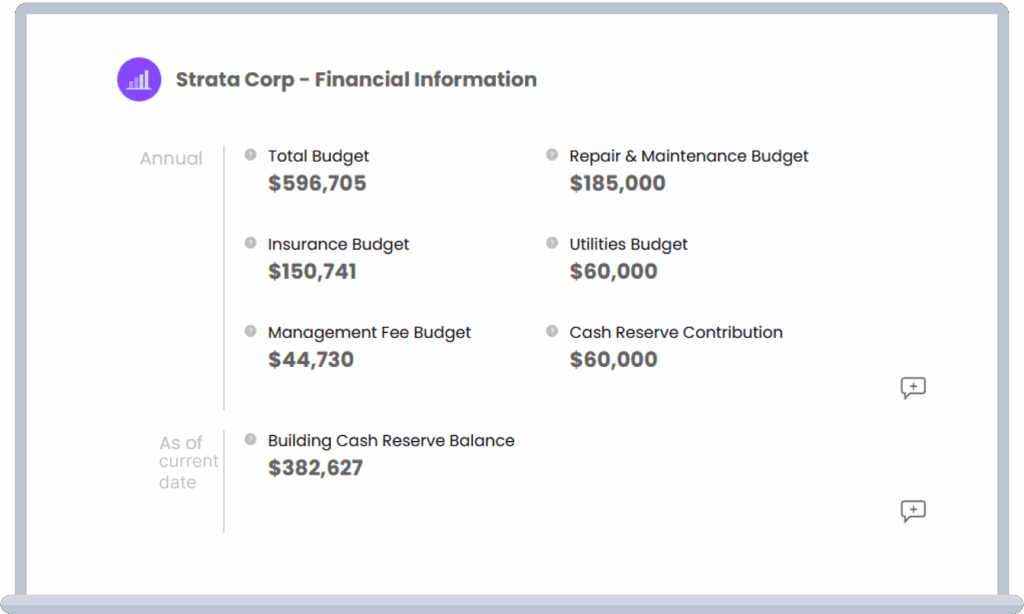
Task: Click the info icon beside Insurance Budget
Action: click(249, 241)
